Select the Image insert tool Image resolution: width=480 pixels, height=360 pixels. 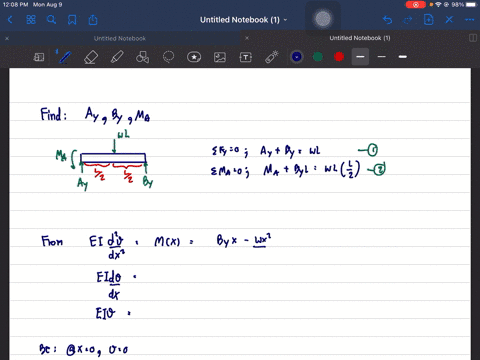click(x=220, y=57)
